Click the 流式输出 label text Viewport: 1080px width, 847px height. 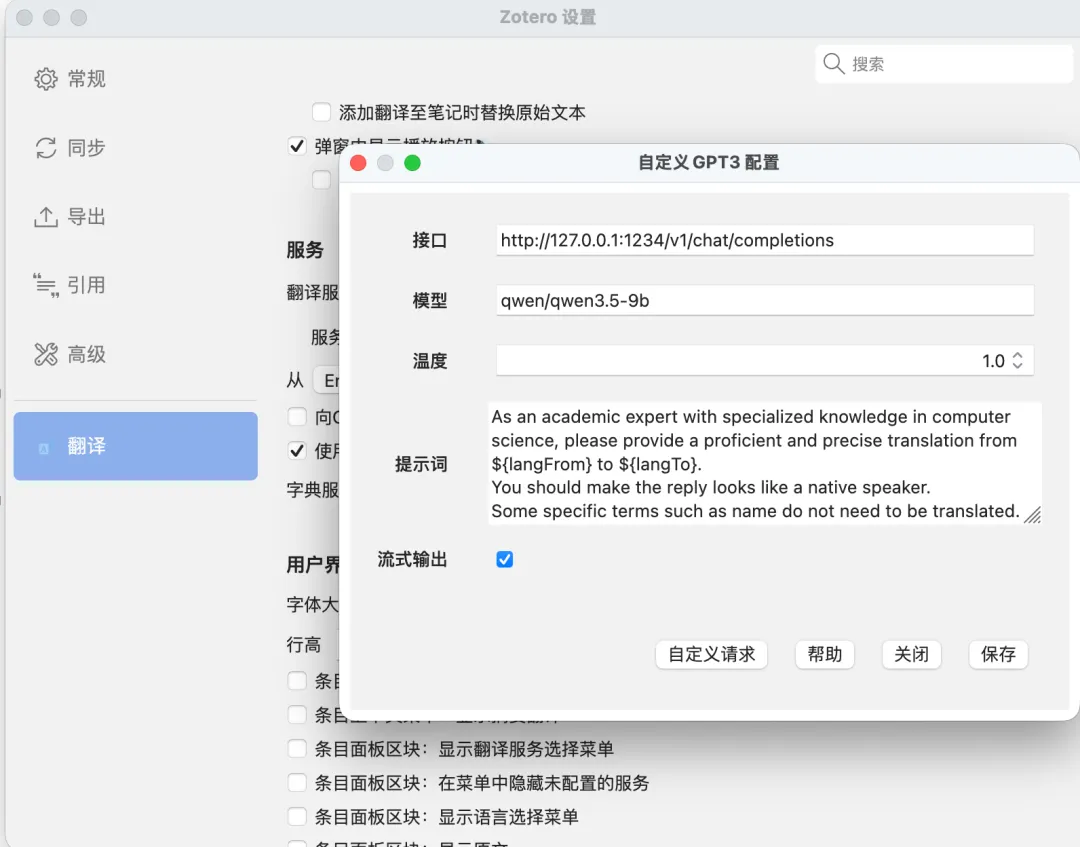[x=412, y=559]
